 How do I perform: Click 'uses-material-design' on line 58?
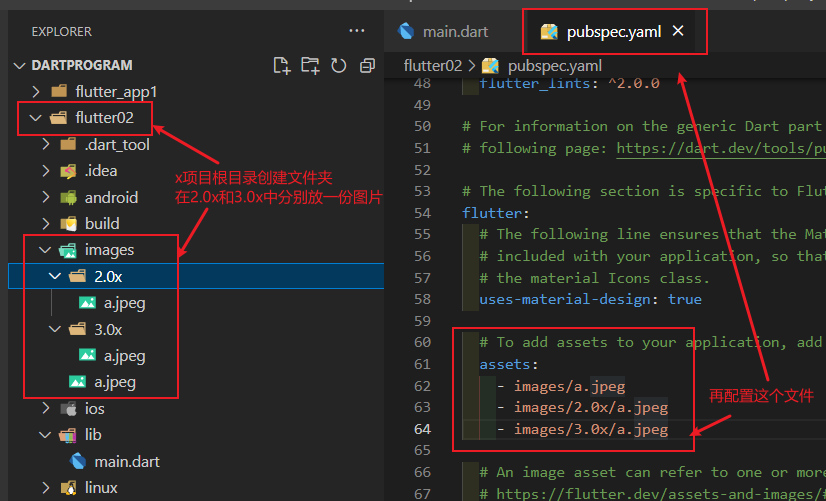(x=565, y=299)
